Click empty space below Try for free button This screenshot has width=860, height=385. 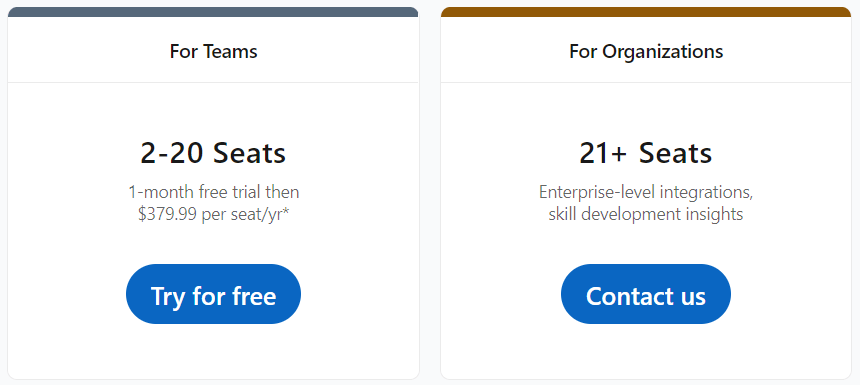[213, 351]
